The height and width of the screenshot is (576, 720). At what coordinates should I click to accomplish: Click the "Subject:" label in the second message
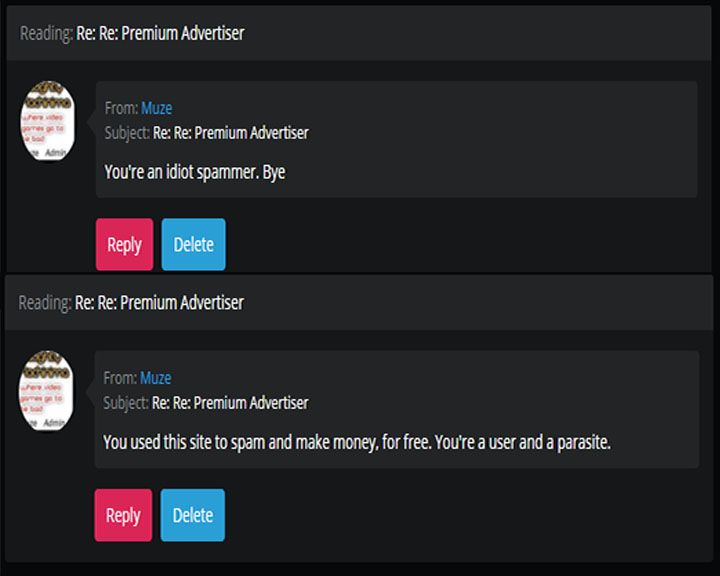(126, 403)
